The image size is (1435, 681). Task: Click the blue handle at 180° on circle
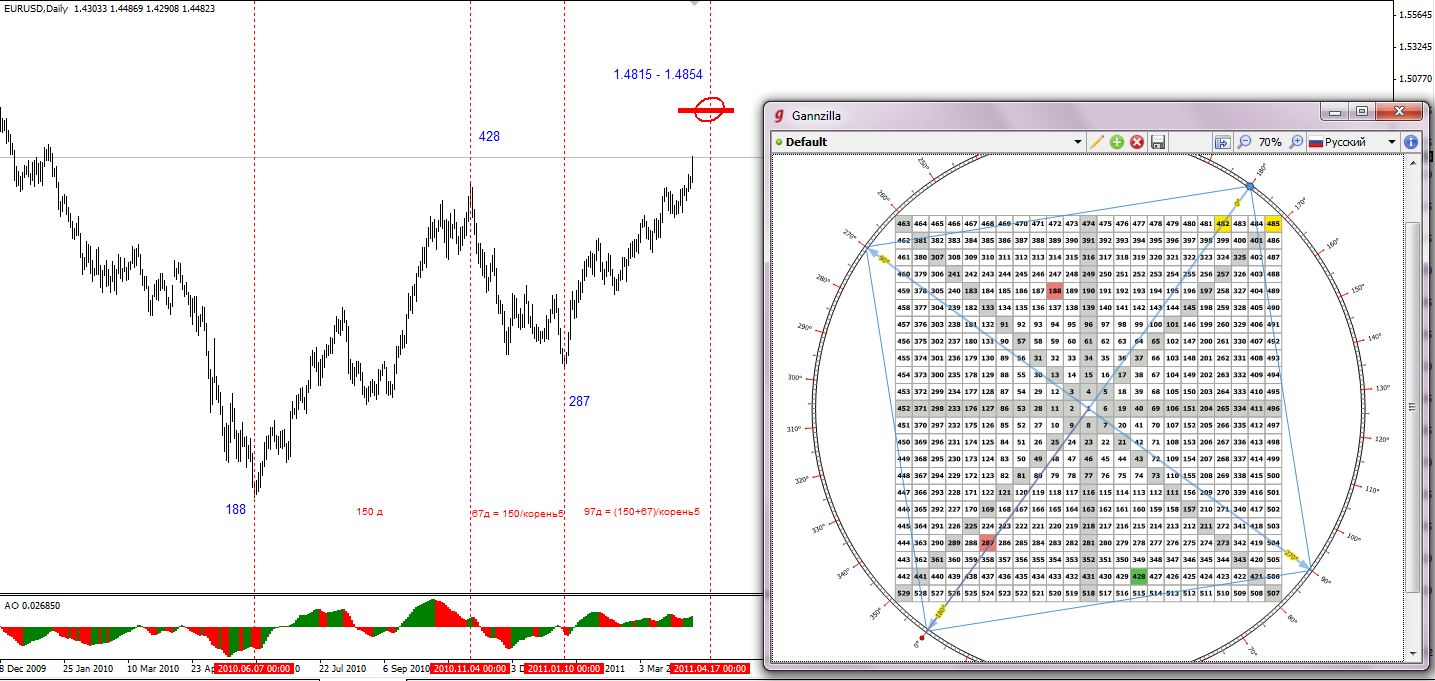point(1250,187)
